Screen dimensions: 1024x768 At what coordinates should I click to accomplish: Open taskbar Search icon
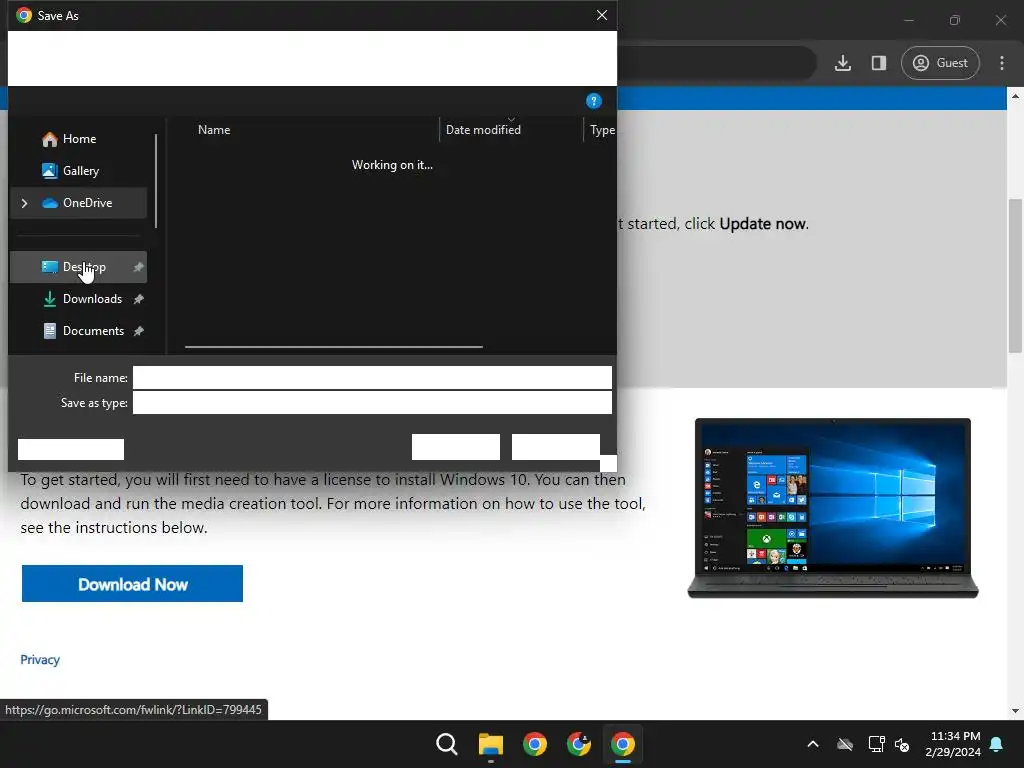tap(447, 744)
